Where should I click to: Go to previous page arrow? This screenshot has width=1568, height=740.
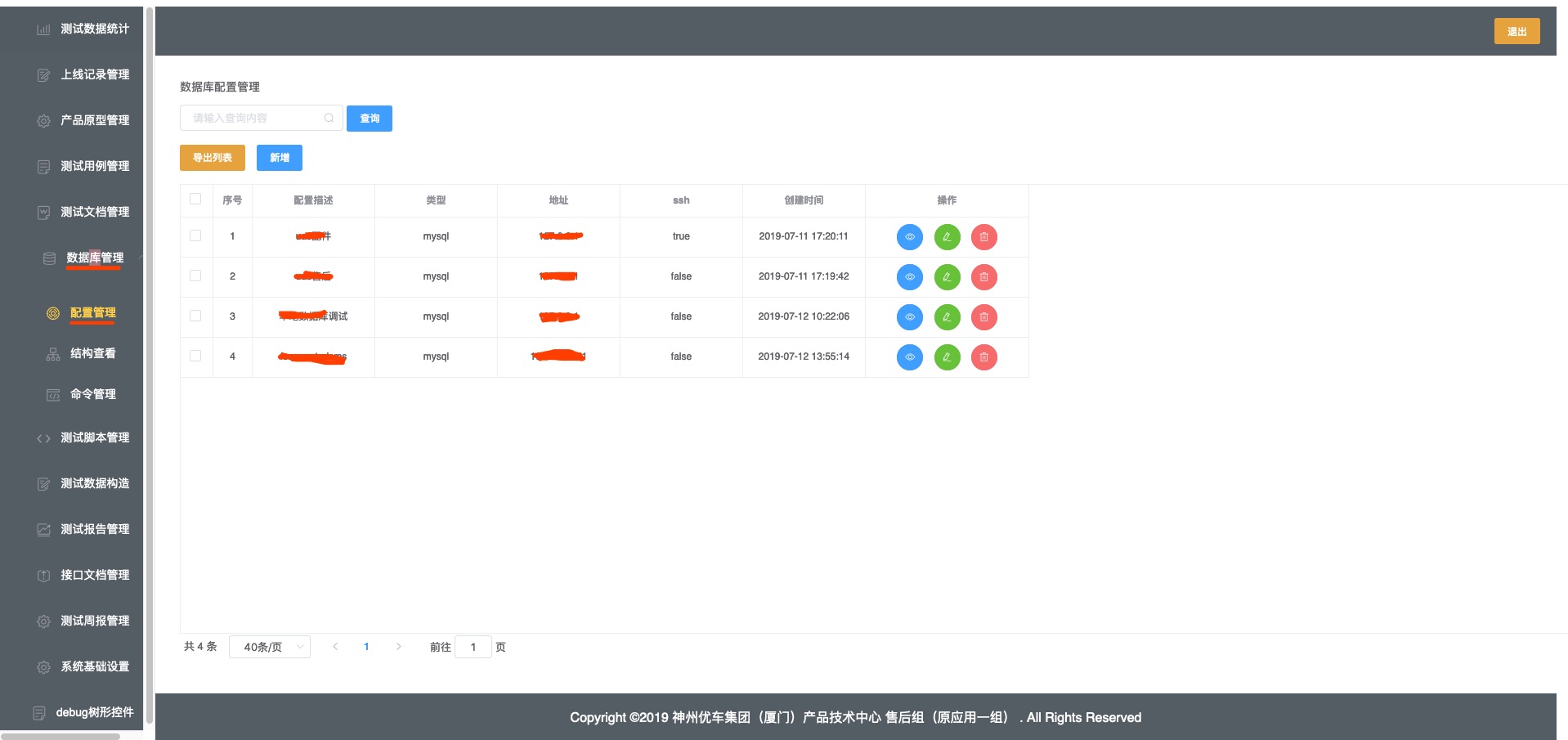(335, 647)
